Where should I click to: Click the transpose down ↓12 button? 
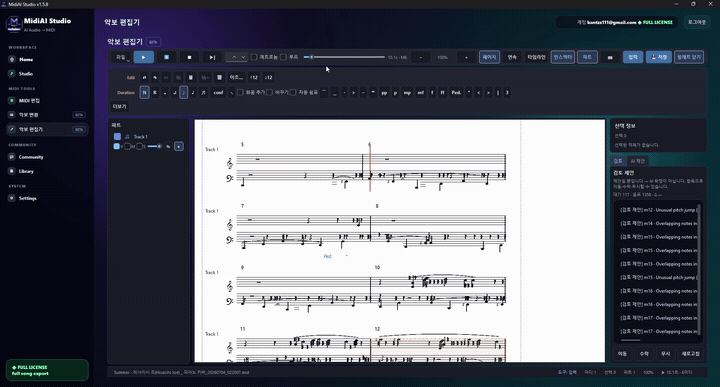click(x=269, y=78)
